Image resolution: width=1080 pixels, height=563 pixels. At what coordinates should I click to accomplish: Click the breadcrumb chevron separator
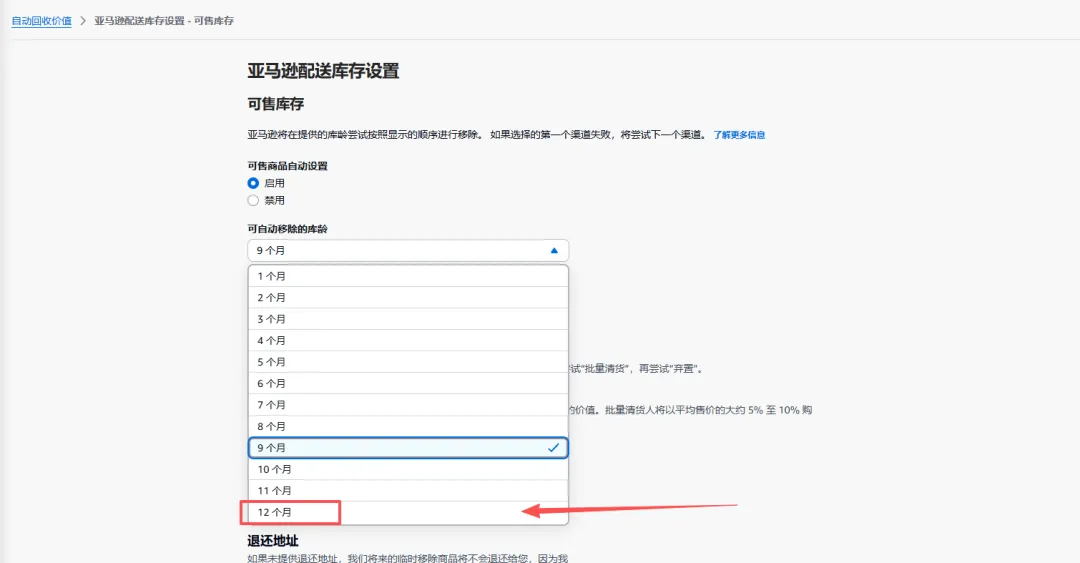click(83, 21)
